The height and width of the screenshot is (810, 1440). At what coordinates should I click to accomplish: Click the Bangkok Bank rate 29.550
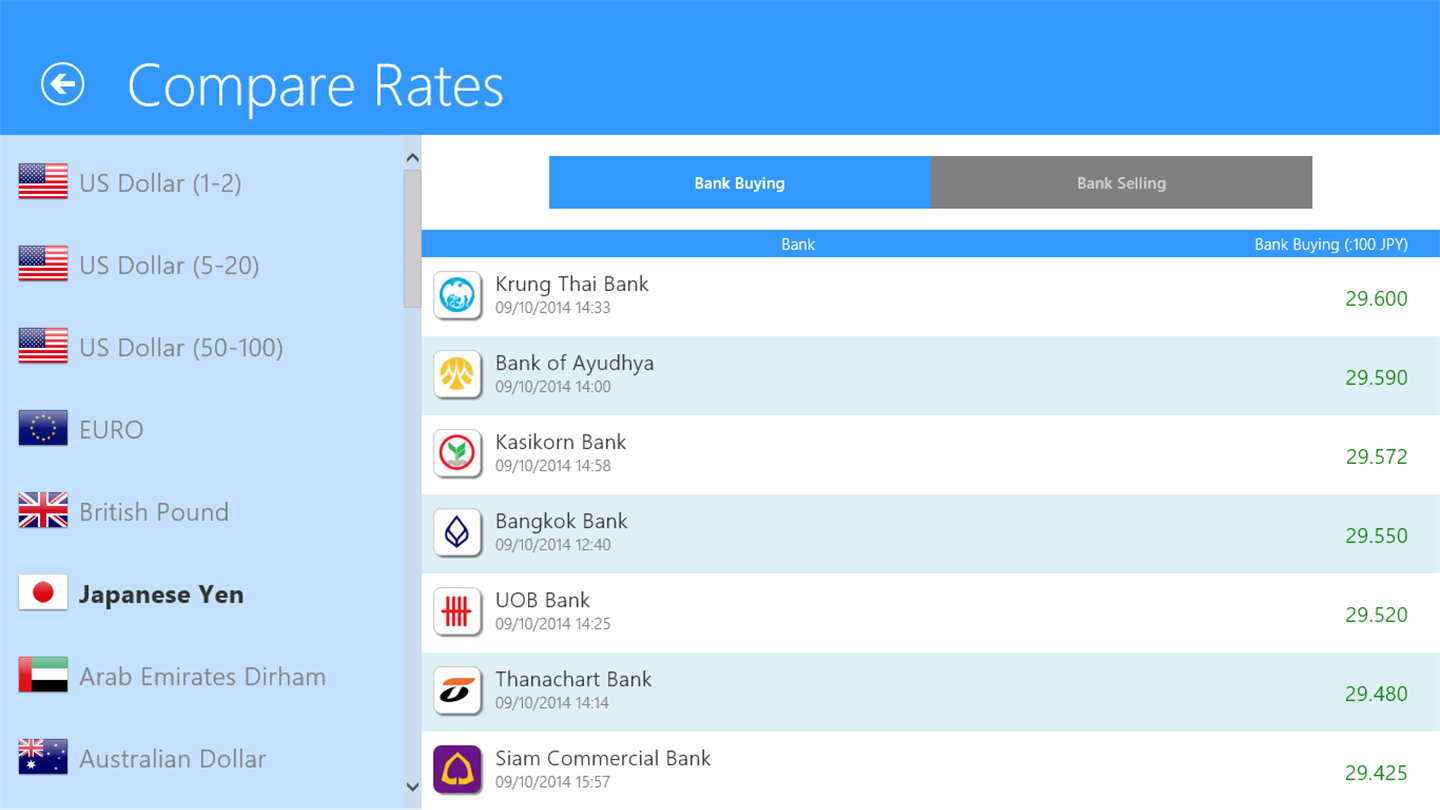pos(1376,535)
